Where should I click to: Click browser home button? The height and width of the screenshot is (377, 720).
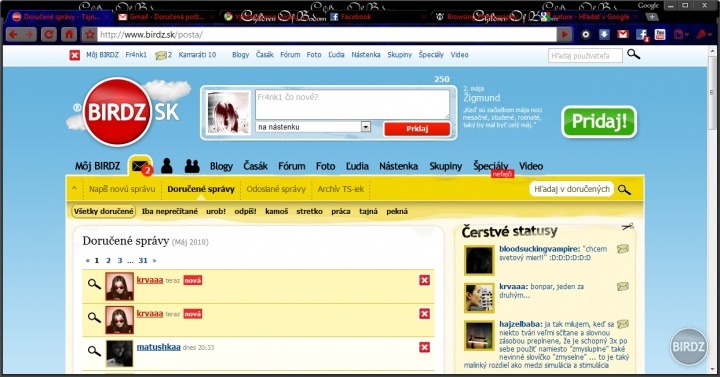(x=69, y=34)
